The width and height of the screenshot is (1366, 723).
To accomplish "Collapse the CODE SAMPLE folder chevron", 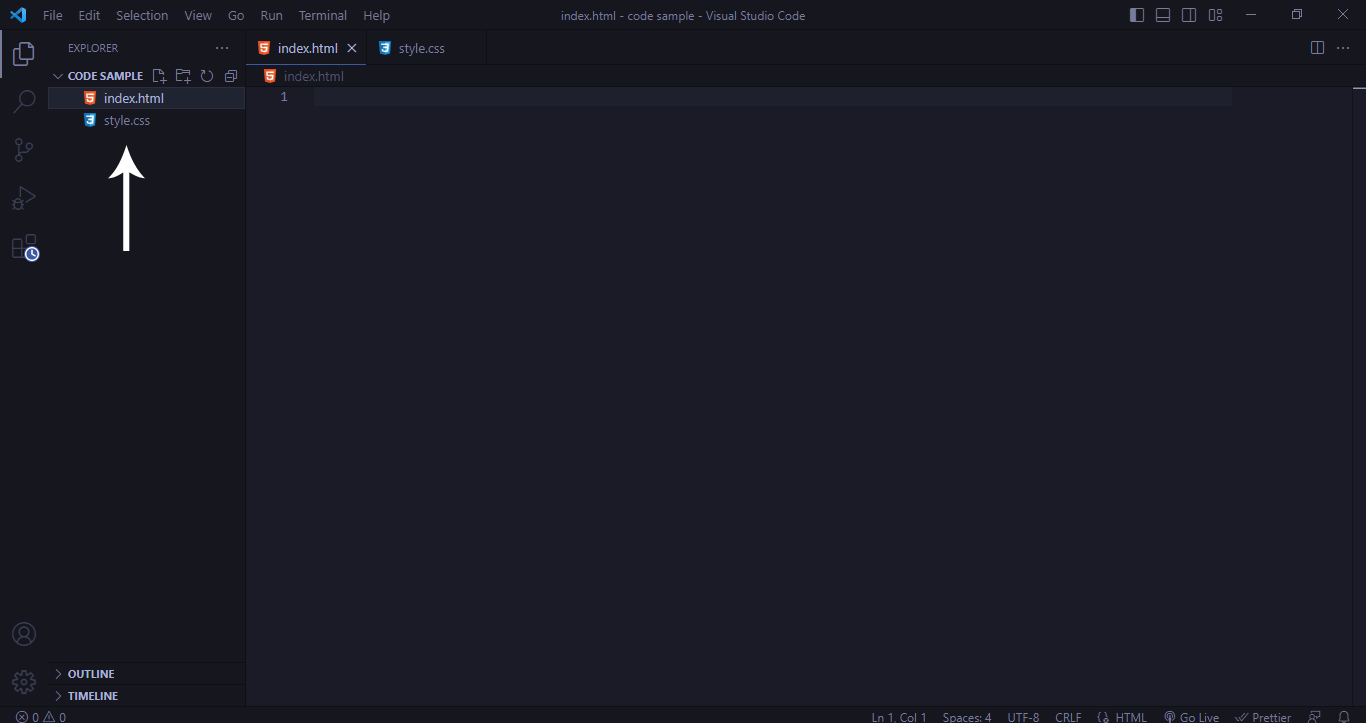I will pos(58,75).
